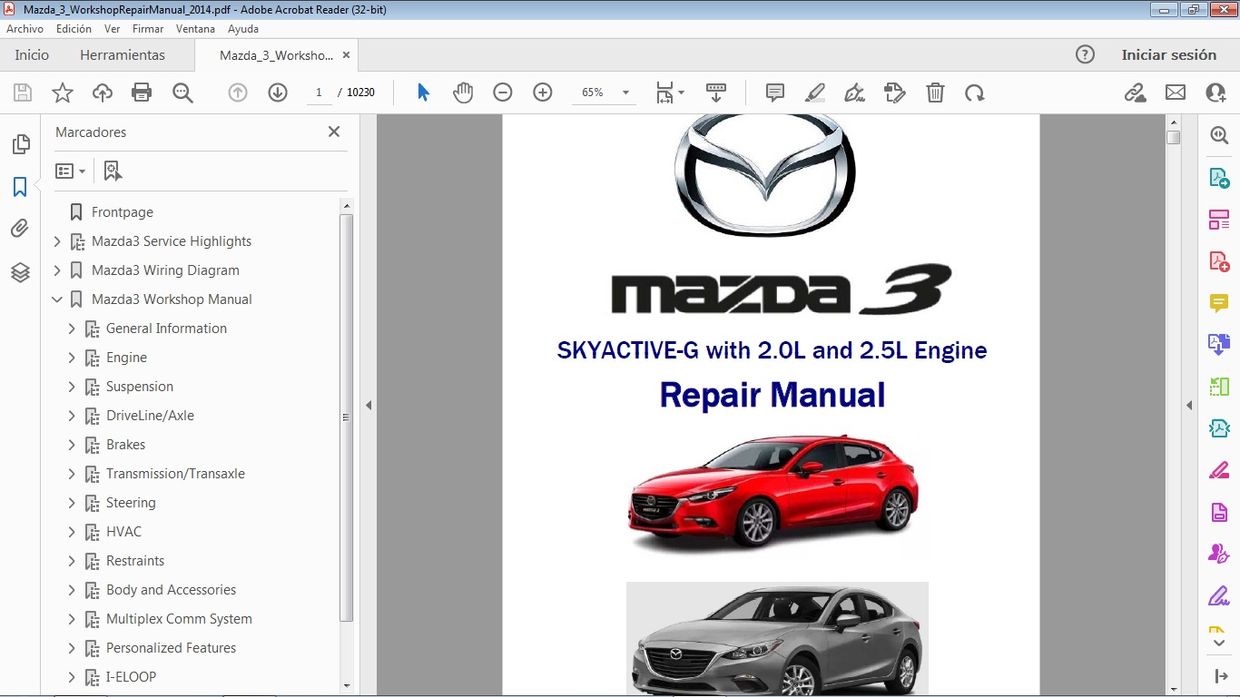Viewport: 1240px width, 697px height.
Task: Open the yellow Comment tool in the right pane
Action: [x=1219, y=303]
